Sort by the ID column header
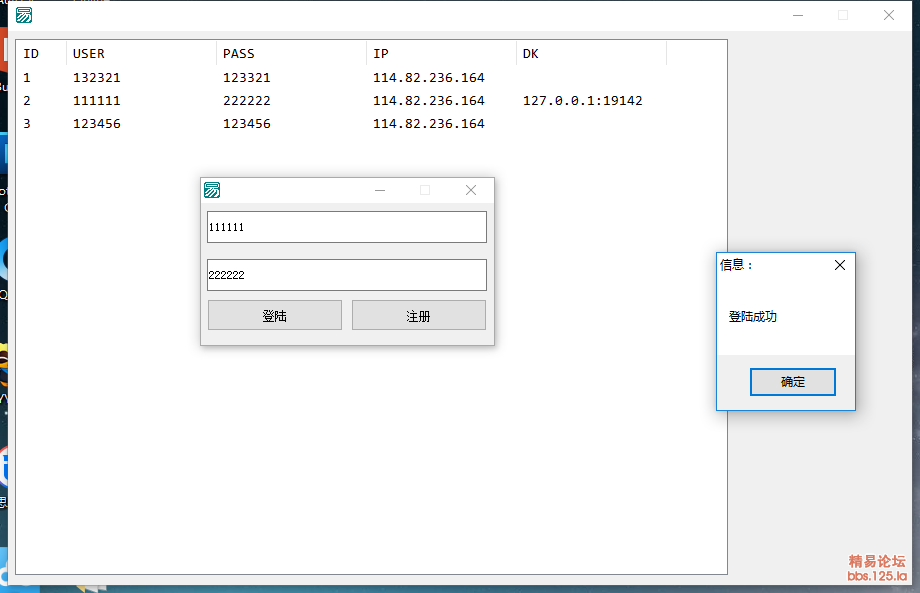The image size is (920, 593). click(40, 54)
